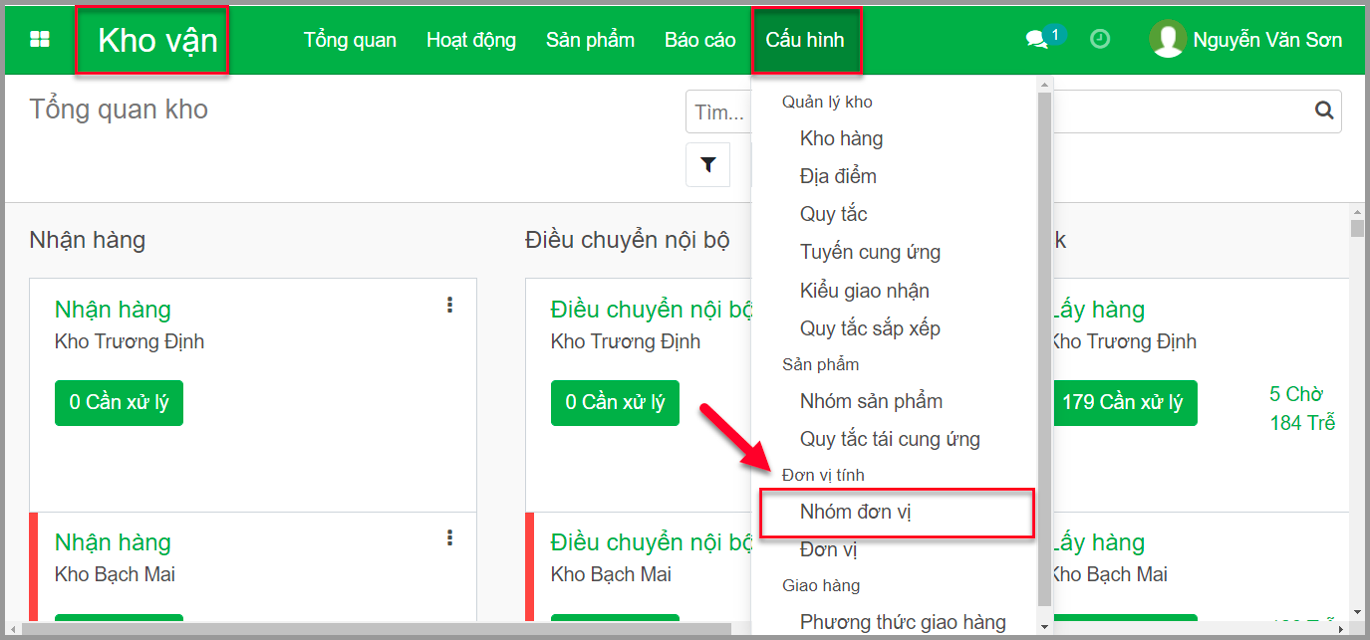
Task: Open kebab menu on Kho Trương Định Nhận hàng card
Action: pos(450,305)
